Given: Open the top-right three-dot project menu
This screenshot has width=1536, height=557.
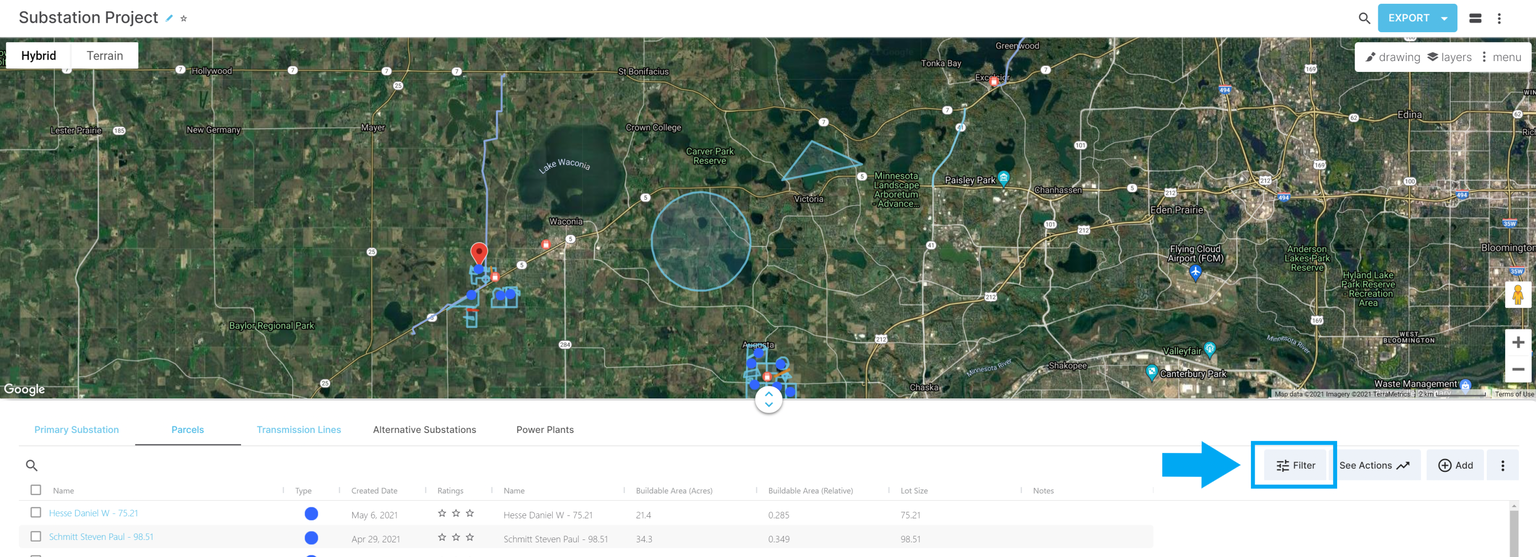Looking at the screenshot, I should coord(1499,18).
